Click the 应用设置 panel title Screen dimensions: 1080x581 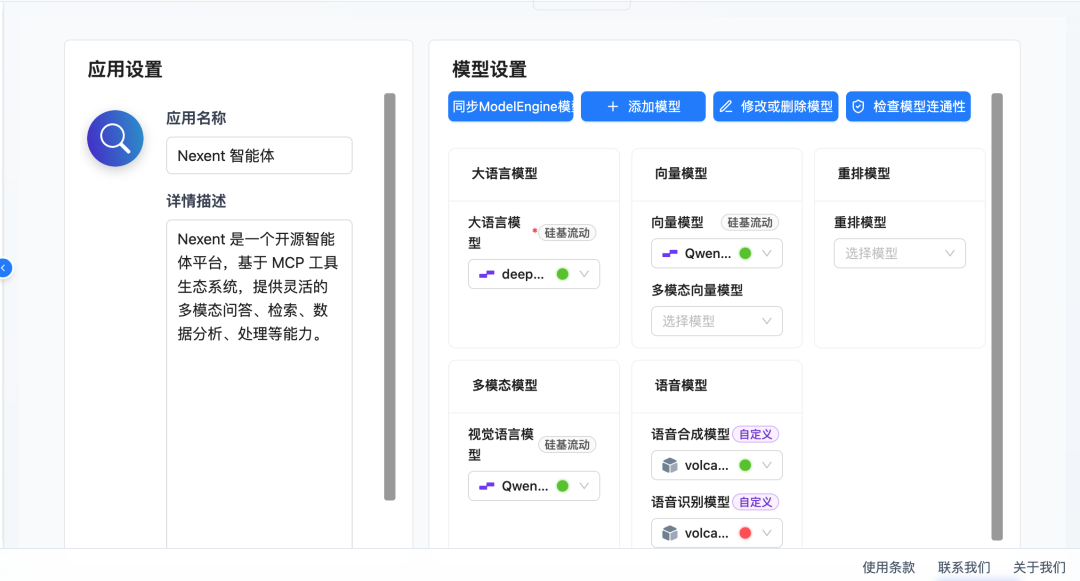click(x=125, y=70)
